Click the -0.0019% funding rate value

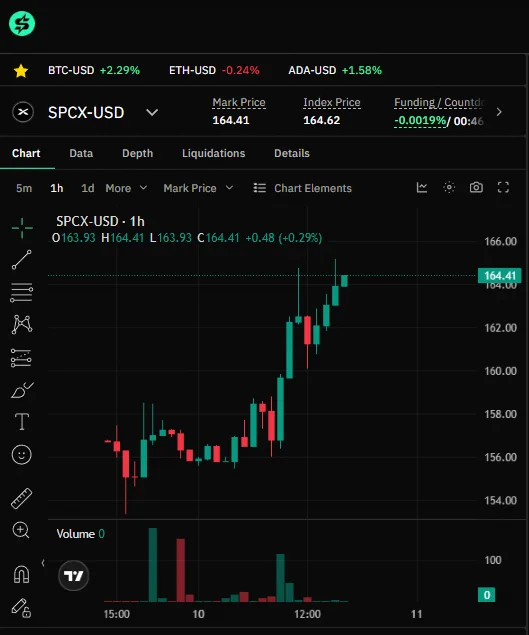coord(420,121)
